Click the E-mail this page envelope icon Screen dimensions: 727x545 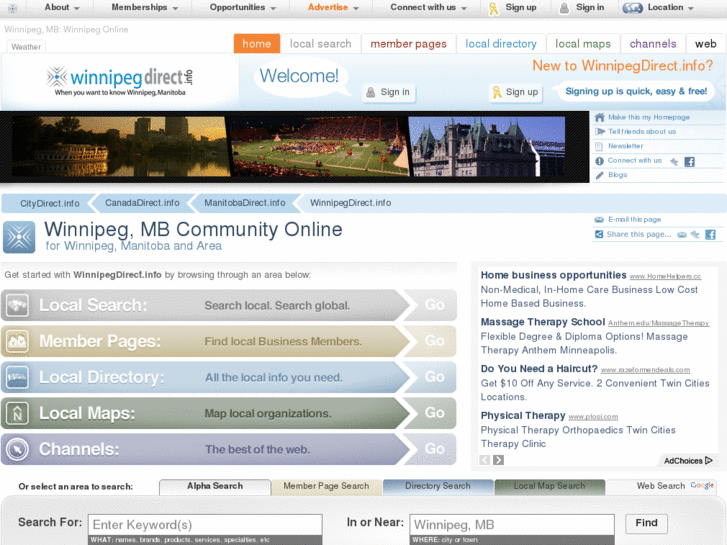point(599,220)
